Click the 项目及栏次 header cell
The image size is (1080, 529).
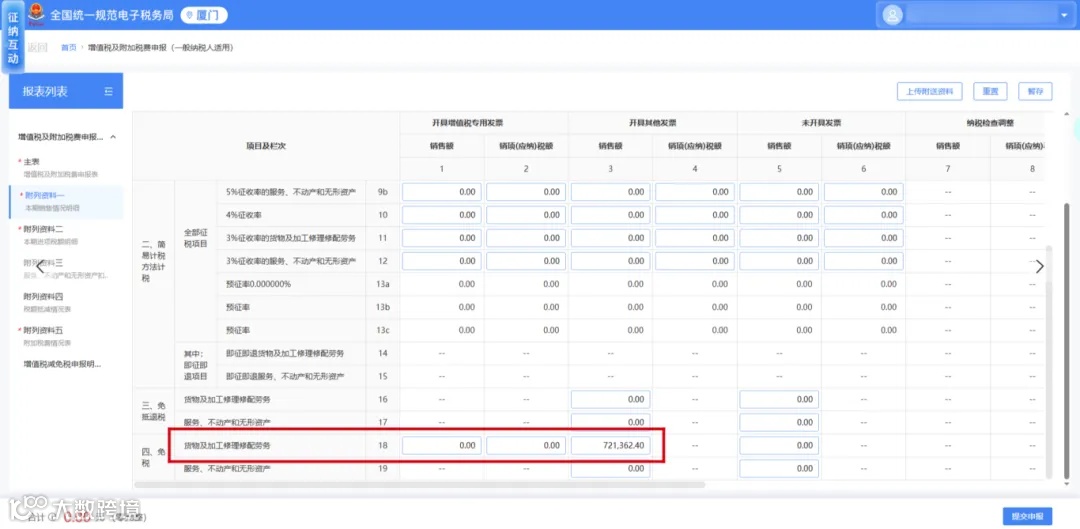click(266, 146)
